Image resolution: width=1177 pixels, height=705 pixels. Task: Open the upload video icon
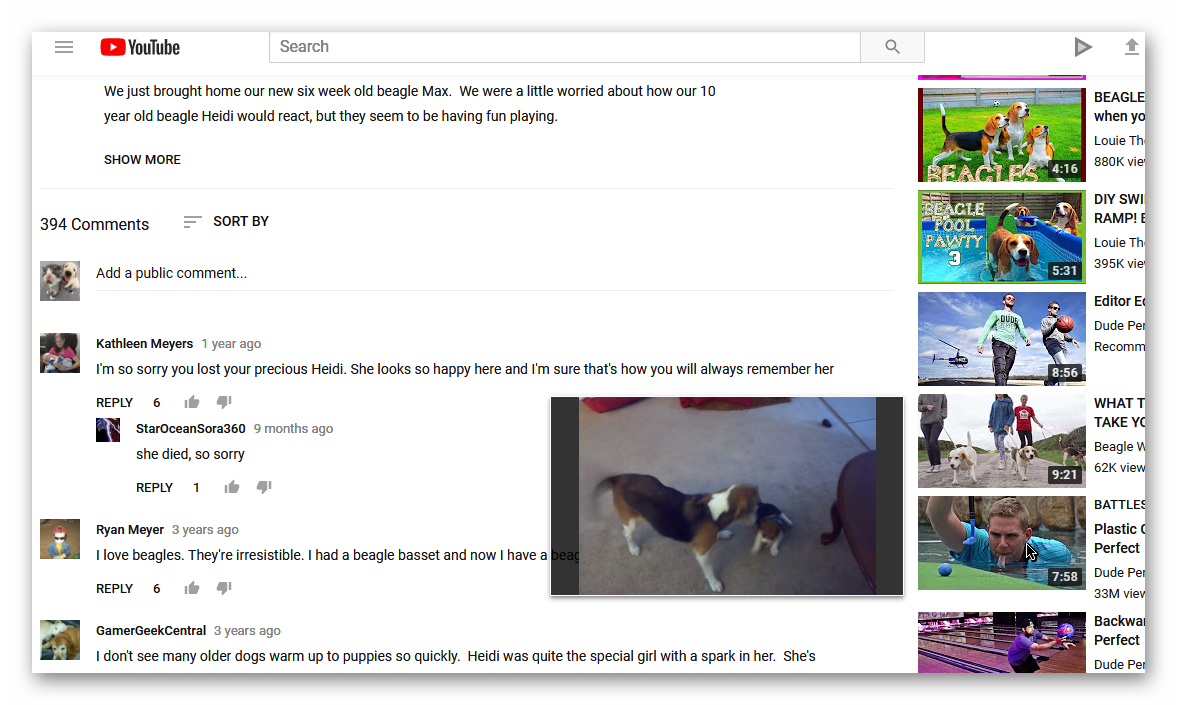pos(1131,47)
